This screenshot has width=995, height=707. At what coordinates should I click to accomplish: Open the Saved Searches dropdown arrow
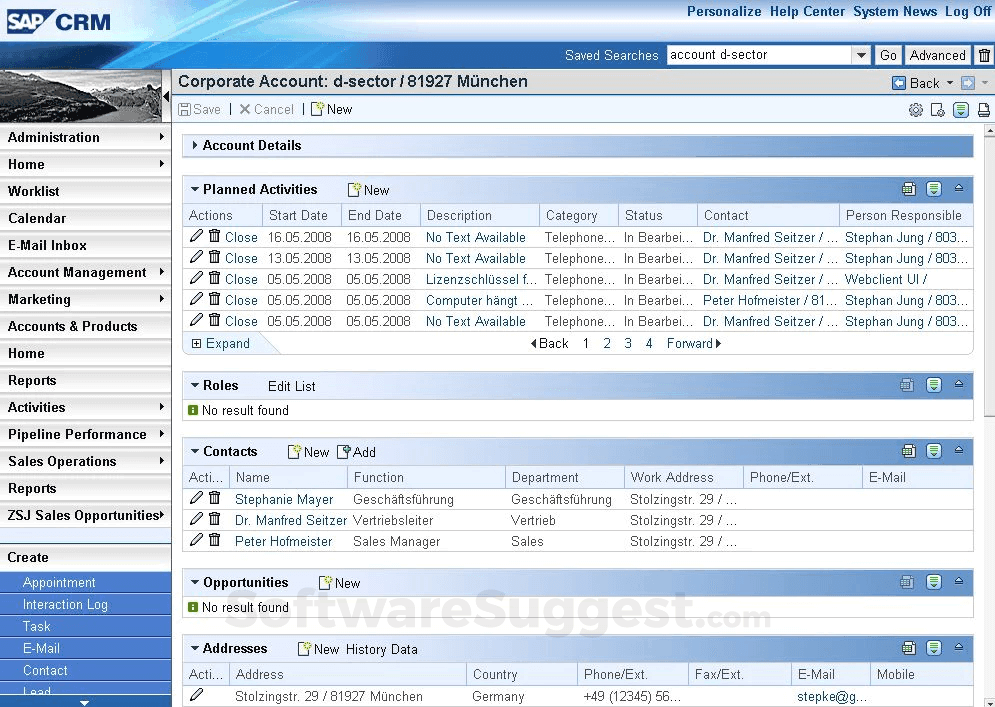click(860, 55)
